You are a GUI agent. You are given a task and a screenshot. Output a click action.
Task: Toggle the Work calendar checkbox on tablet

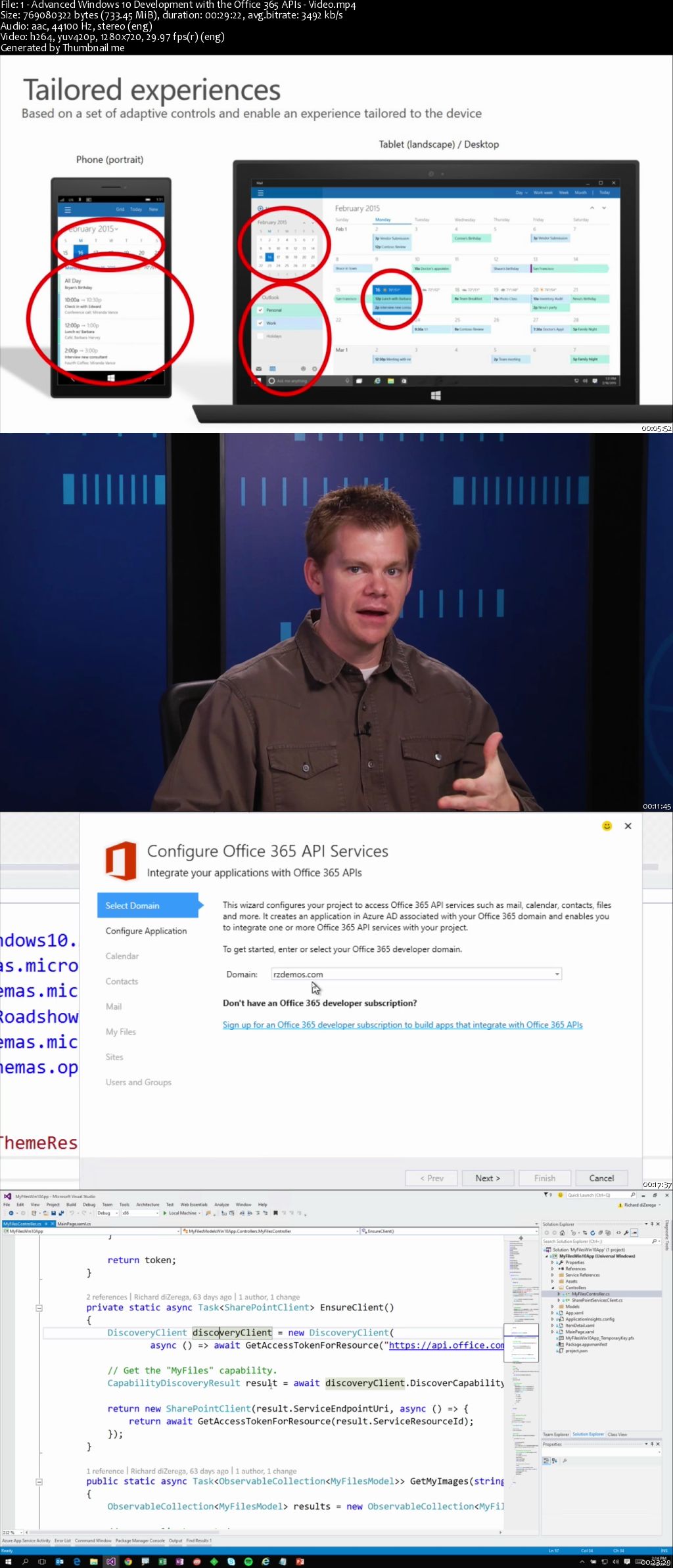pos(260,323)
